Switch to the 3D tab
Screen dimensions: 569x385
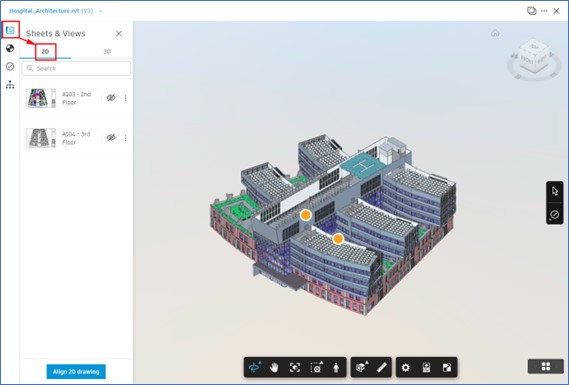pyautogui.click(x=107, y=52)
